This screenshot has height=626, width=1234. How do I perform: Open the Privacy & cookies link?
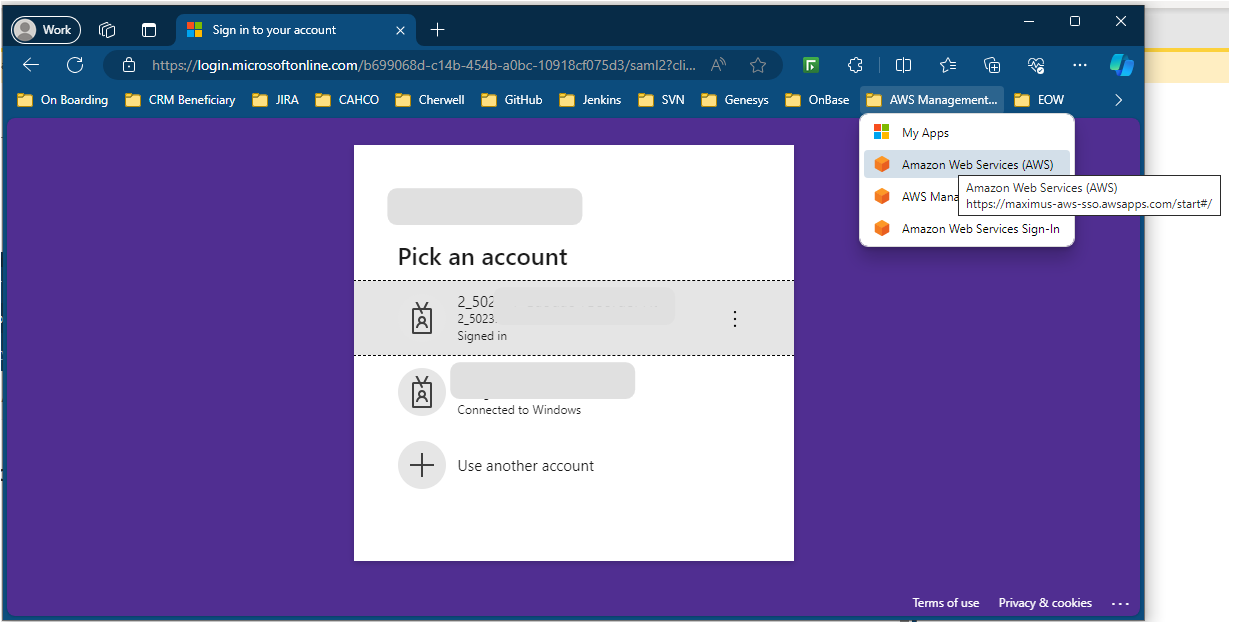pos(1044,602)
